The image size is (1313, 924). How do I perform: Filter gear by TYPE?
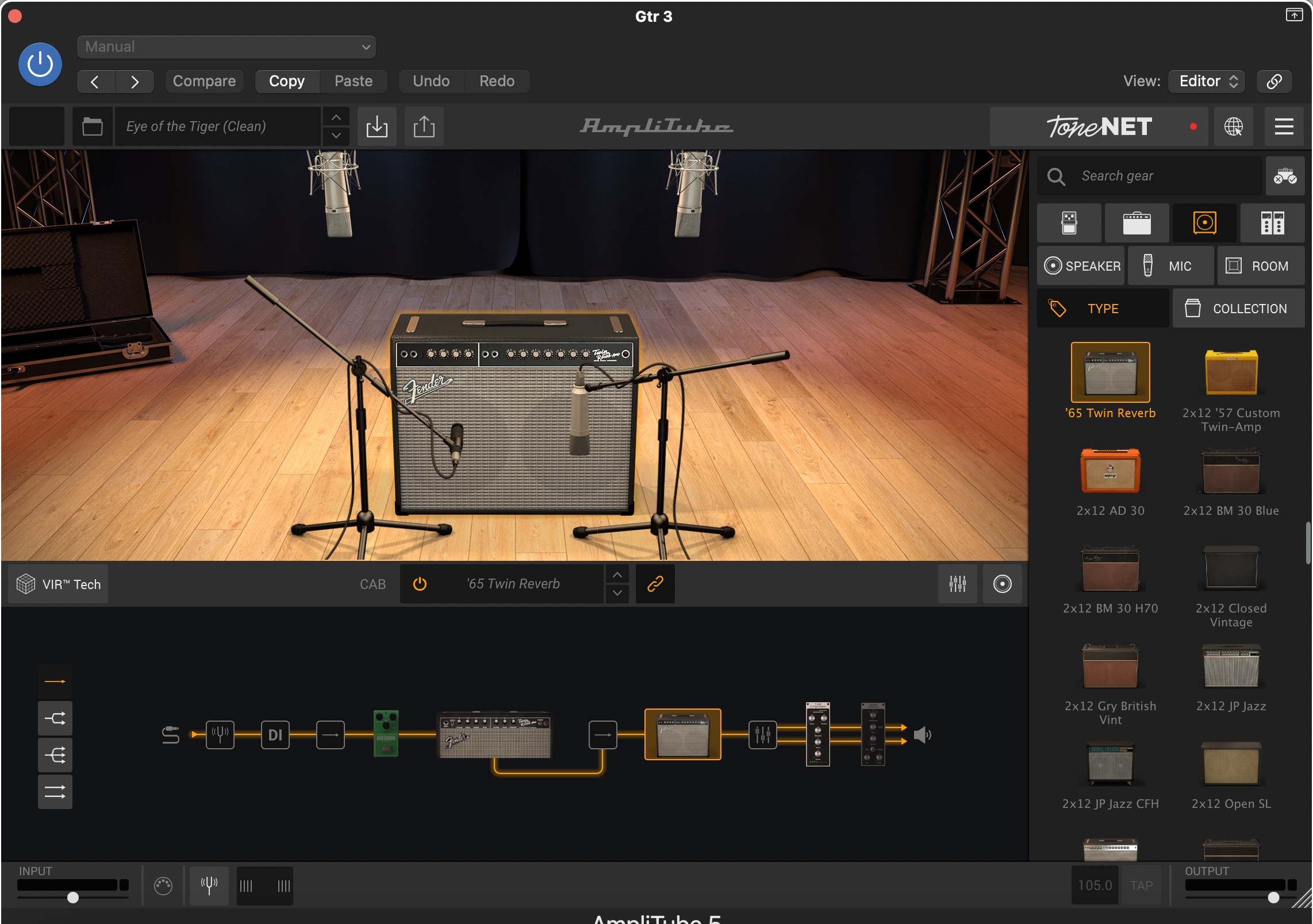[1103, 309]
